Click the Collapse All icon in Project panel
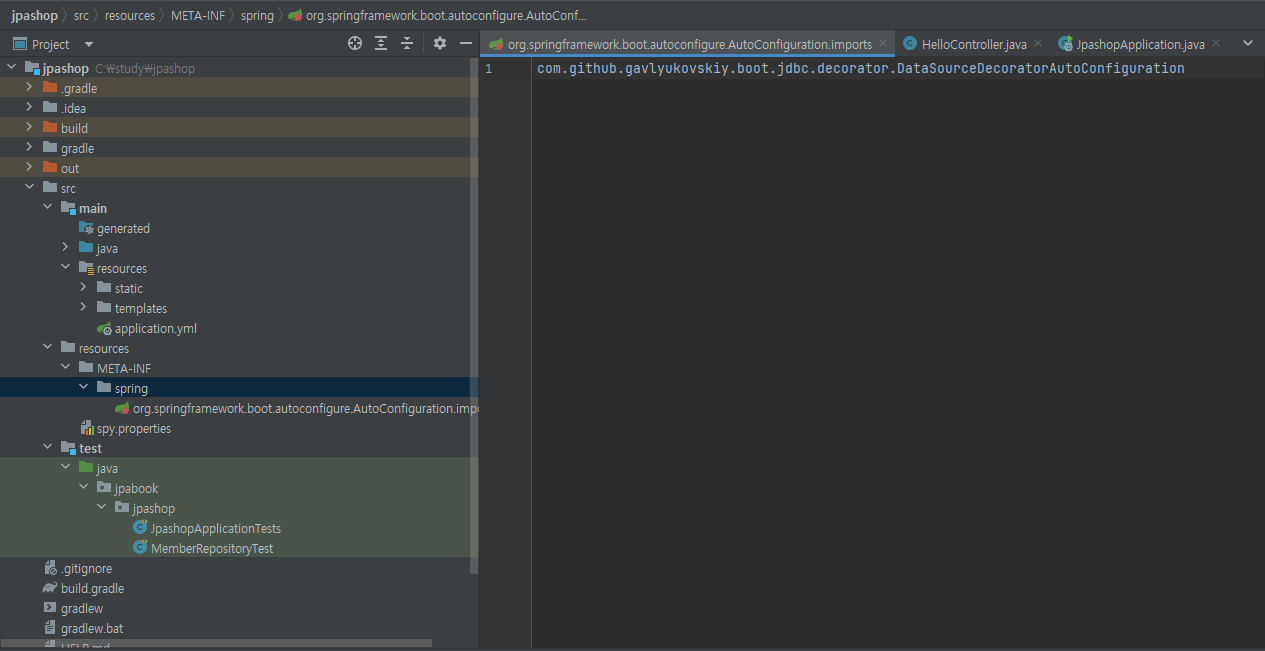Screen dimensions: 1265x651 coord(407,43)
